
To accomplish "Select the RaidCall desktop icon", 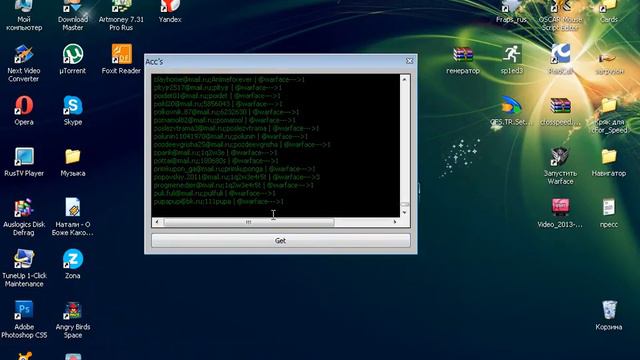I will (560, 60).
